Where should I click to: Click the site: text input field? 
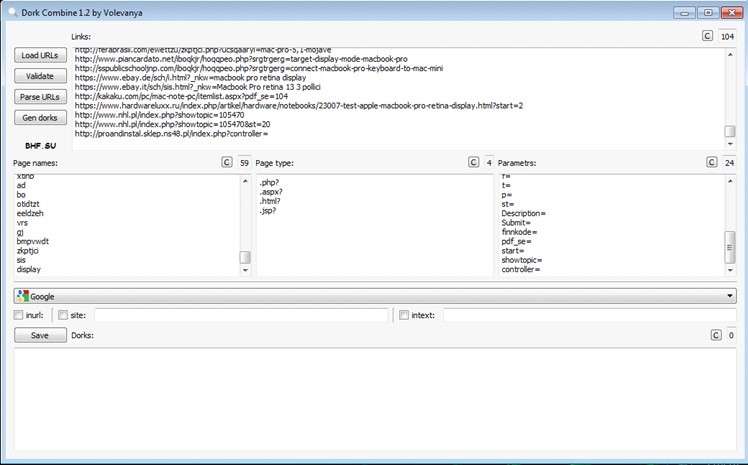[x=240, y=316]
